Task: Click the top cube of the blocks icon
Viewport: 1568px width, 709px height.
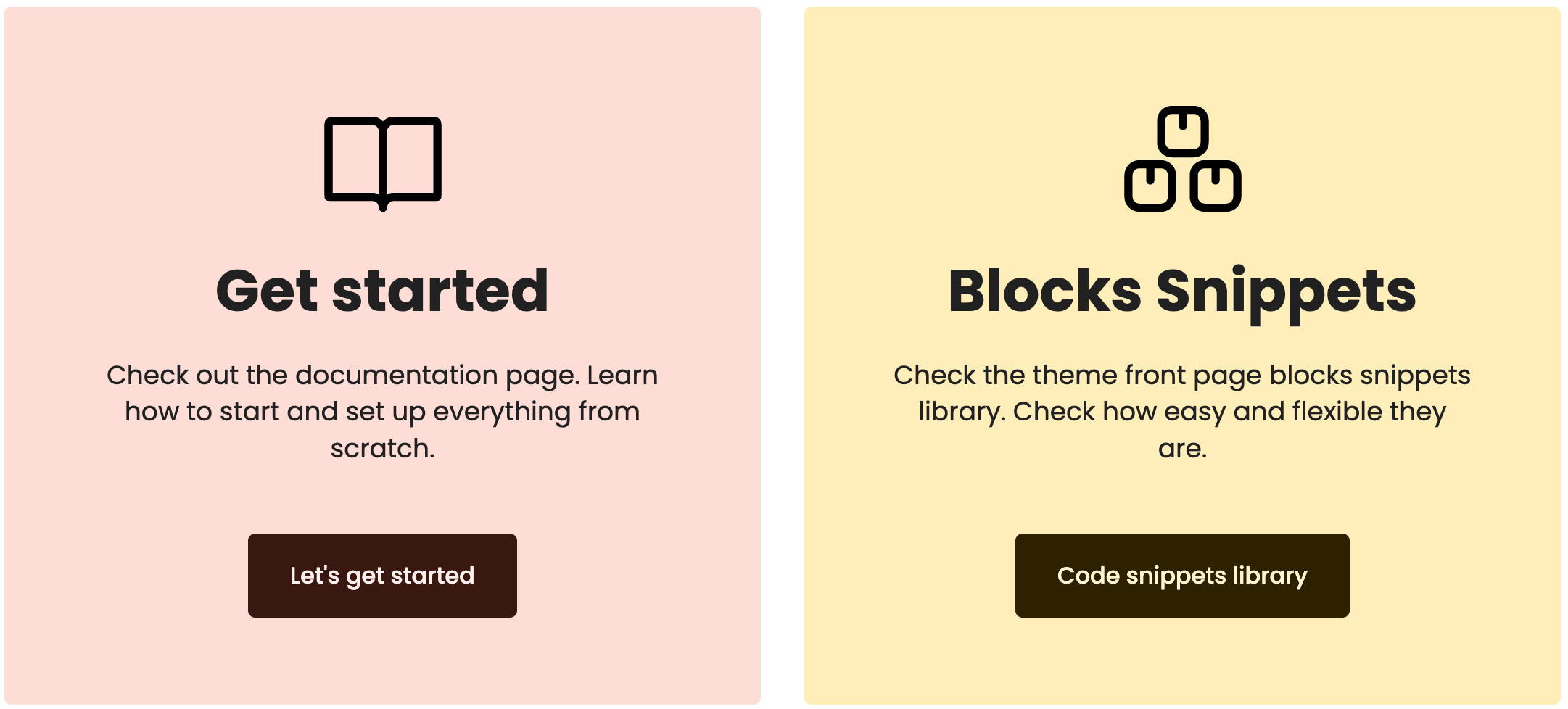Action: point(1182,131)
